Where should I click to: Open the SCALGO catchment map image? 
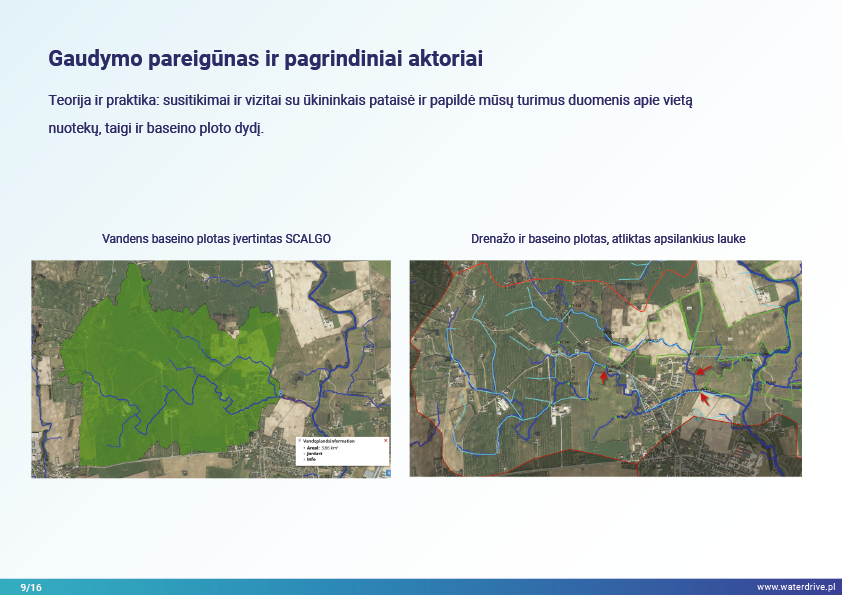tap(210, 368)
